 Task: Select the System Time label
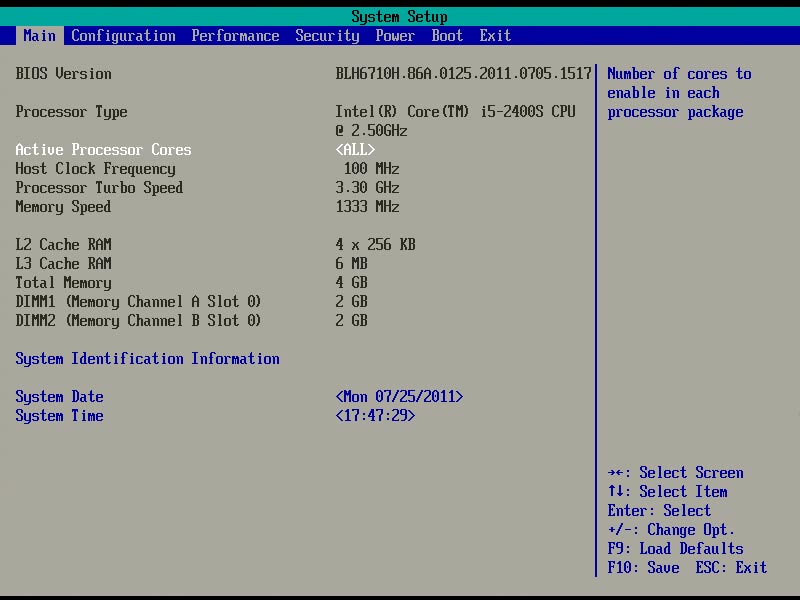pos(59,416)
